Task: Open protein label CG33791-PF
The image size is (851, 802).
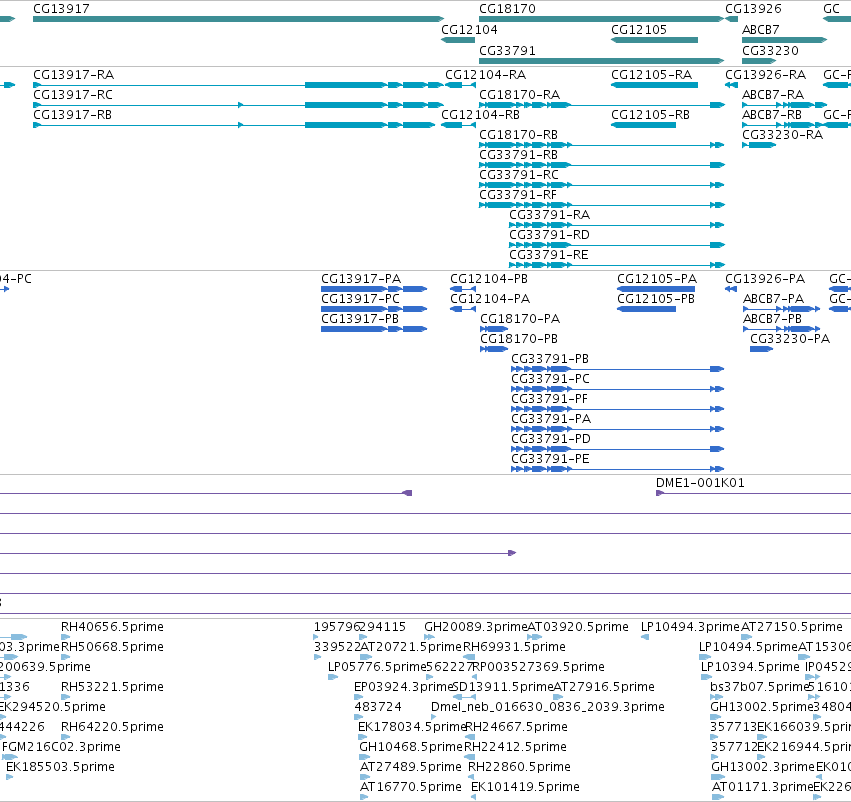Action: click(x=550, y=399)
